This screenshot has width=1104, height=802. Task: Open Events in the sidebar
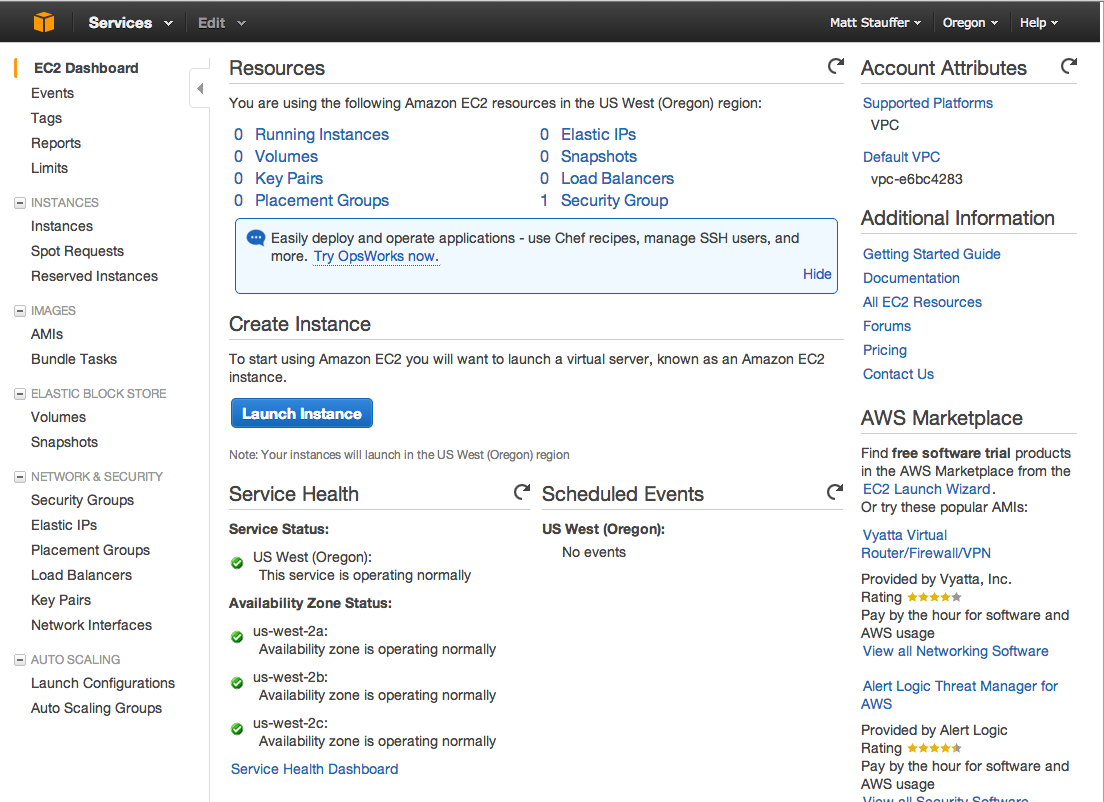tap(52, 93)
